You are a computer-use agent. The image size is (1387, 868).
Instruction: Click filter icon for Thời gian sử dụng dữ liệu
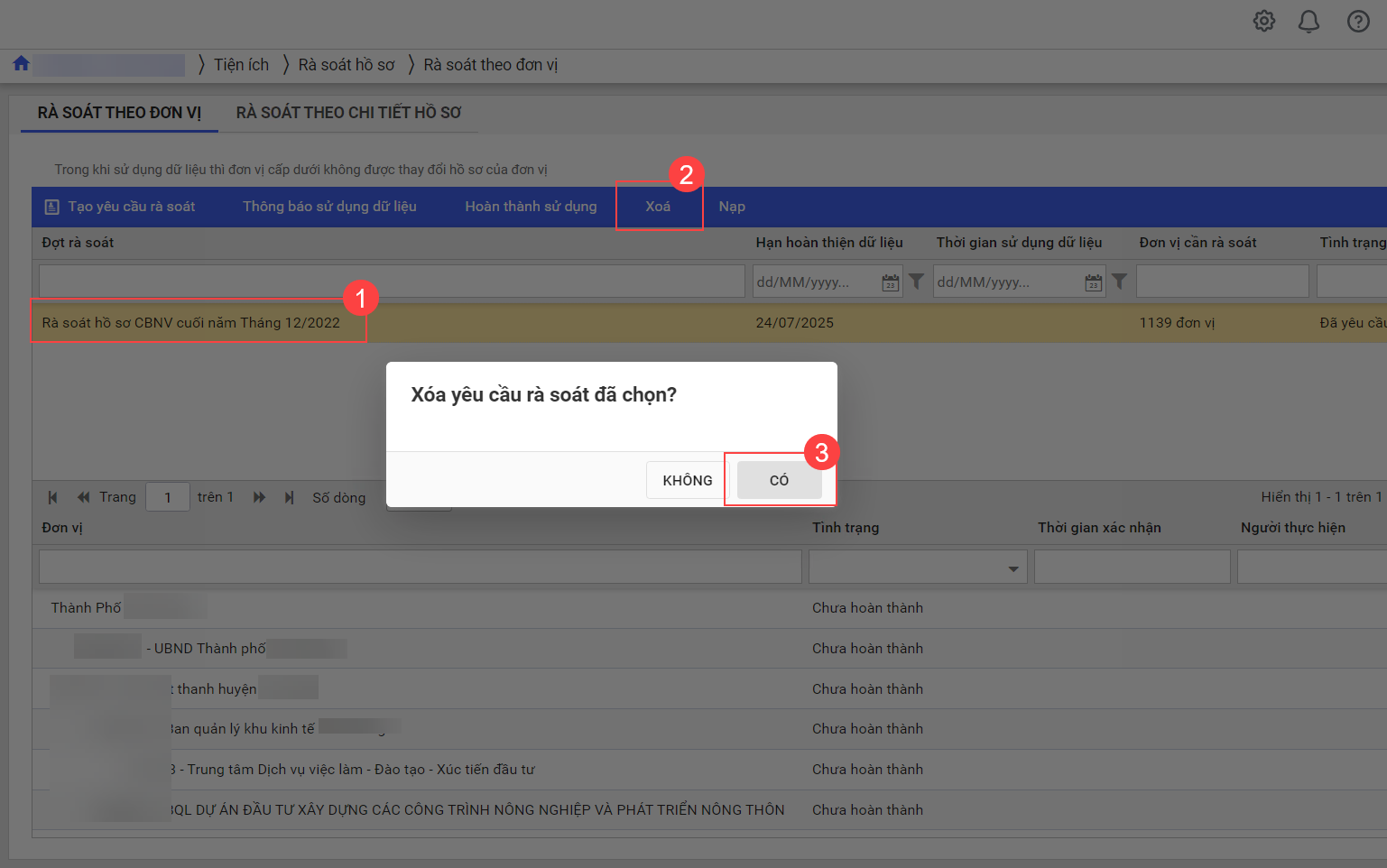click(1119, 282)
